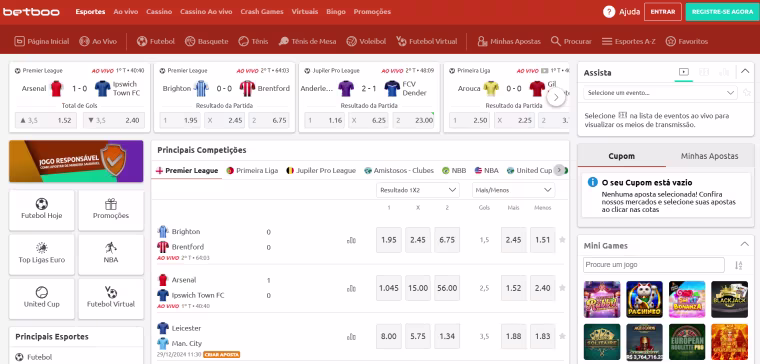Open Favoritos in the sports bar
The height and width of the screenshot is (364, 760).
[687, 41]
